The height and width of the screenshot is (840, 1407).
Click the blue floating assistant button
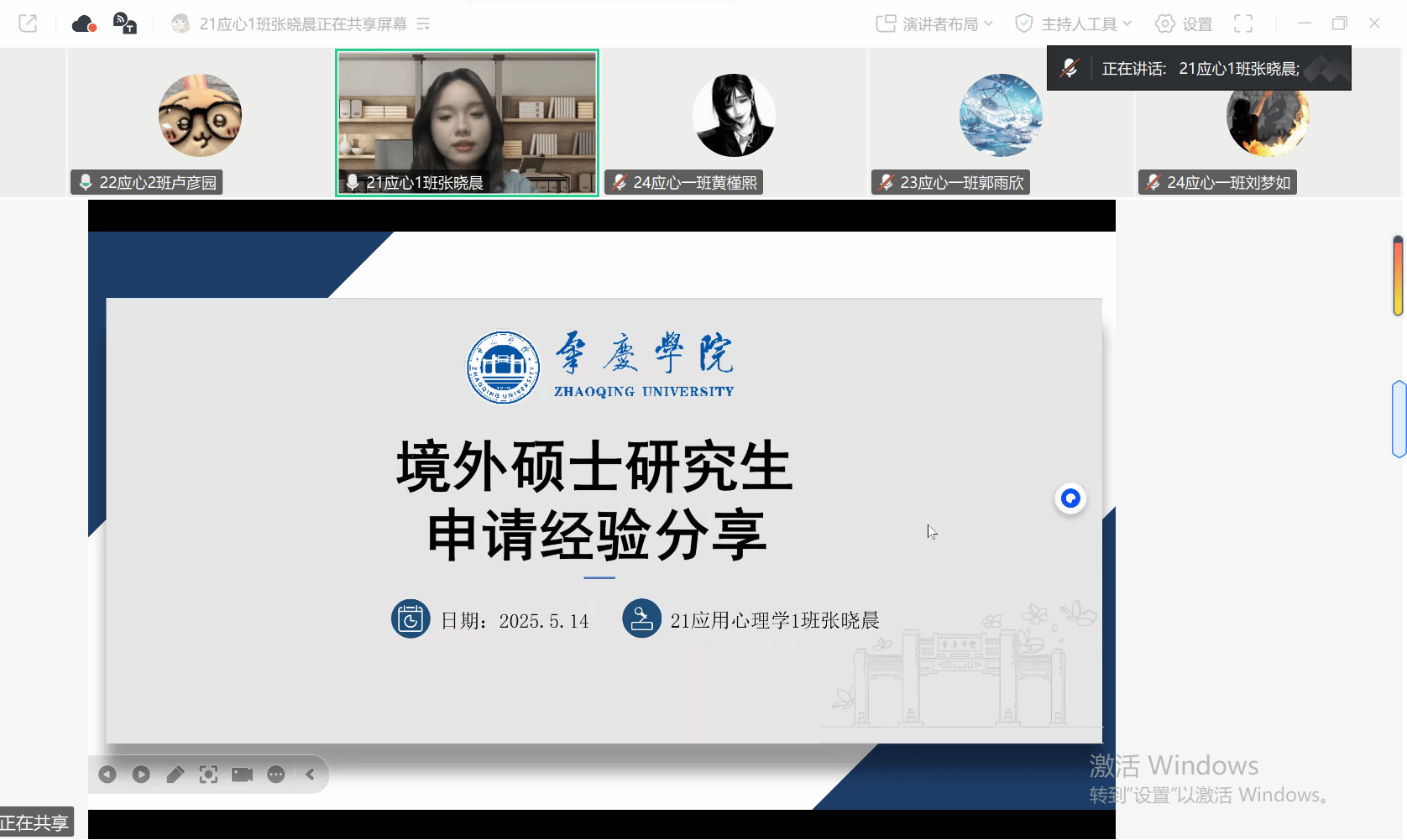click(x=1070, y=498)
